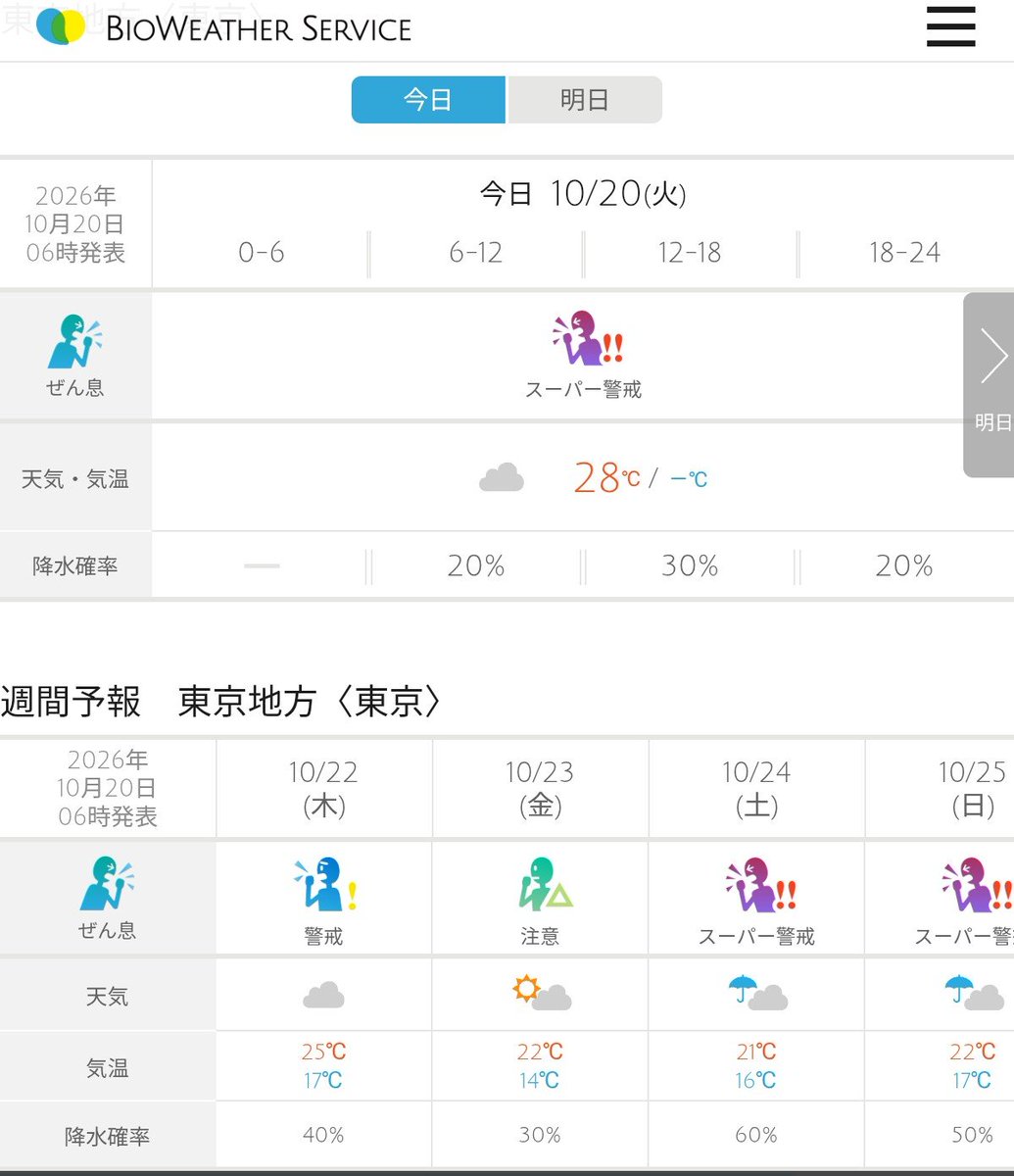
Task: Click the 10/23 (金) date header
Action: (x=540, y=789)
